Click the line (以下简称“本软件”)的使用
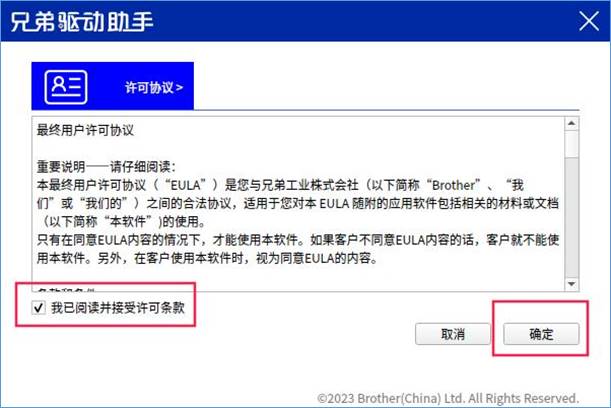 click(x=122, y=222)
